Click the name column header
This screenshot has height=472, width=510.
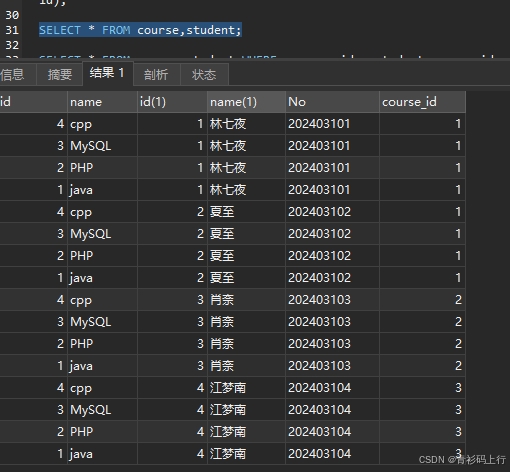(102, 102)
